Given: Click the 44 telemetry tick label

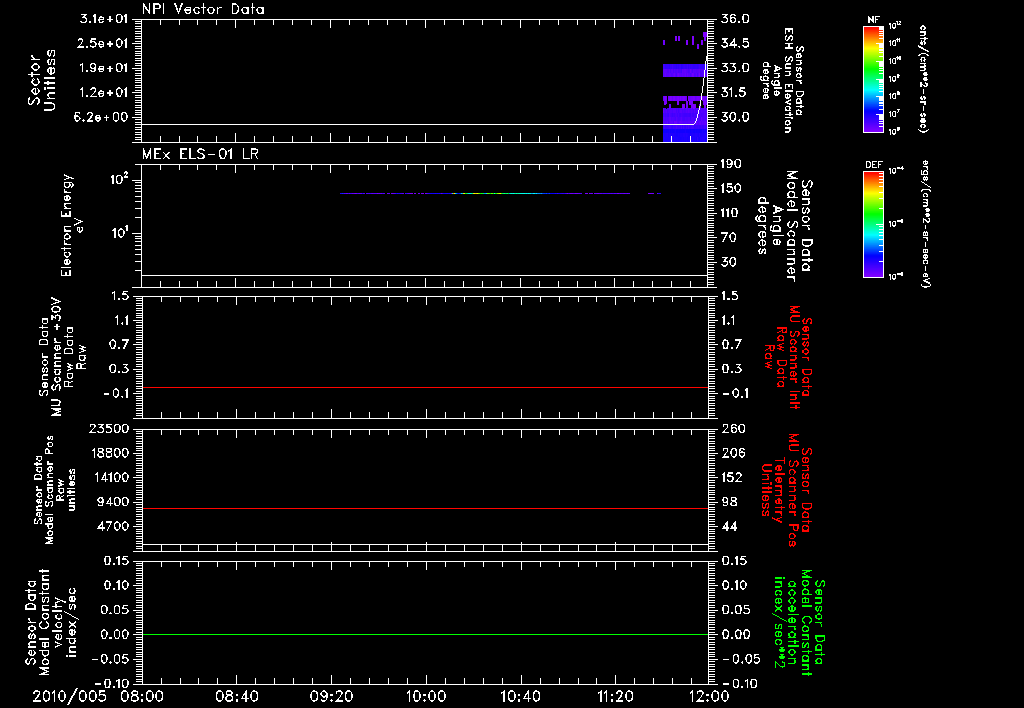Looking at the screenshot, I should [x=729, y=526].
